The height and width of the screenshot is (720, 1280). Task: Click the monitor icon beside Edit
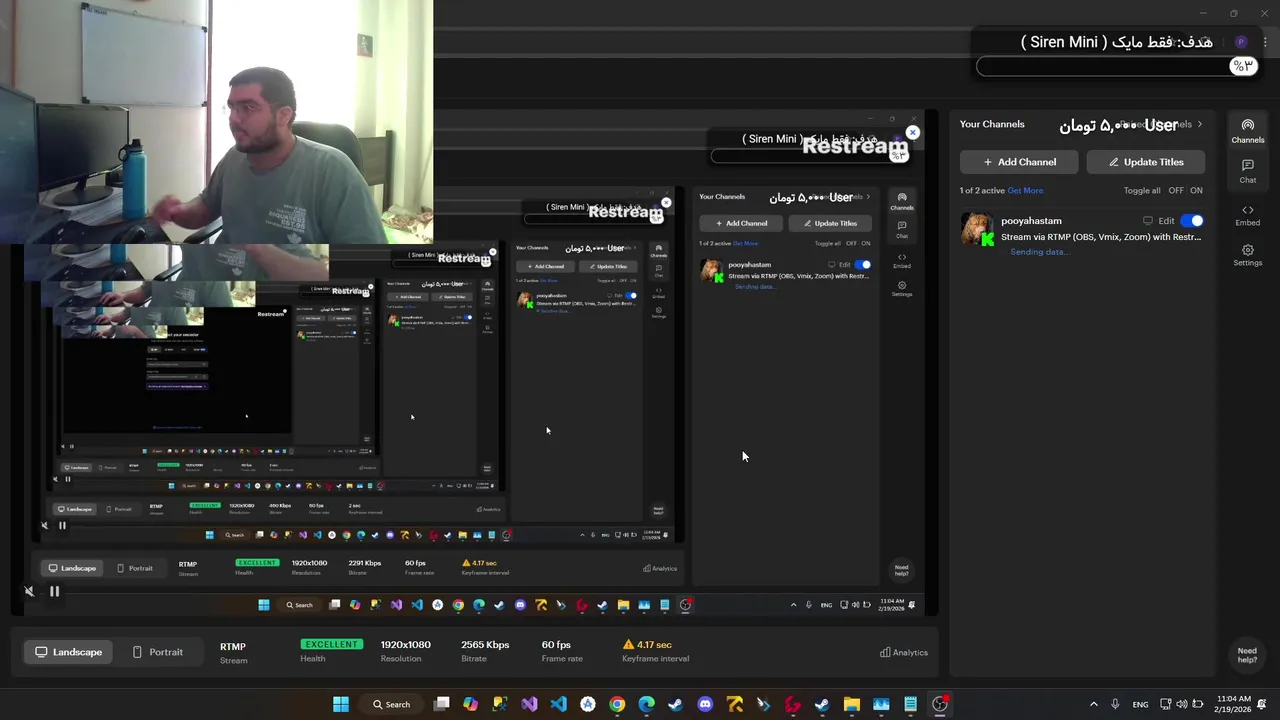(x=1148, y=221)
